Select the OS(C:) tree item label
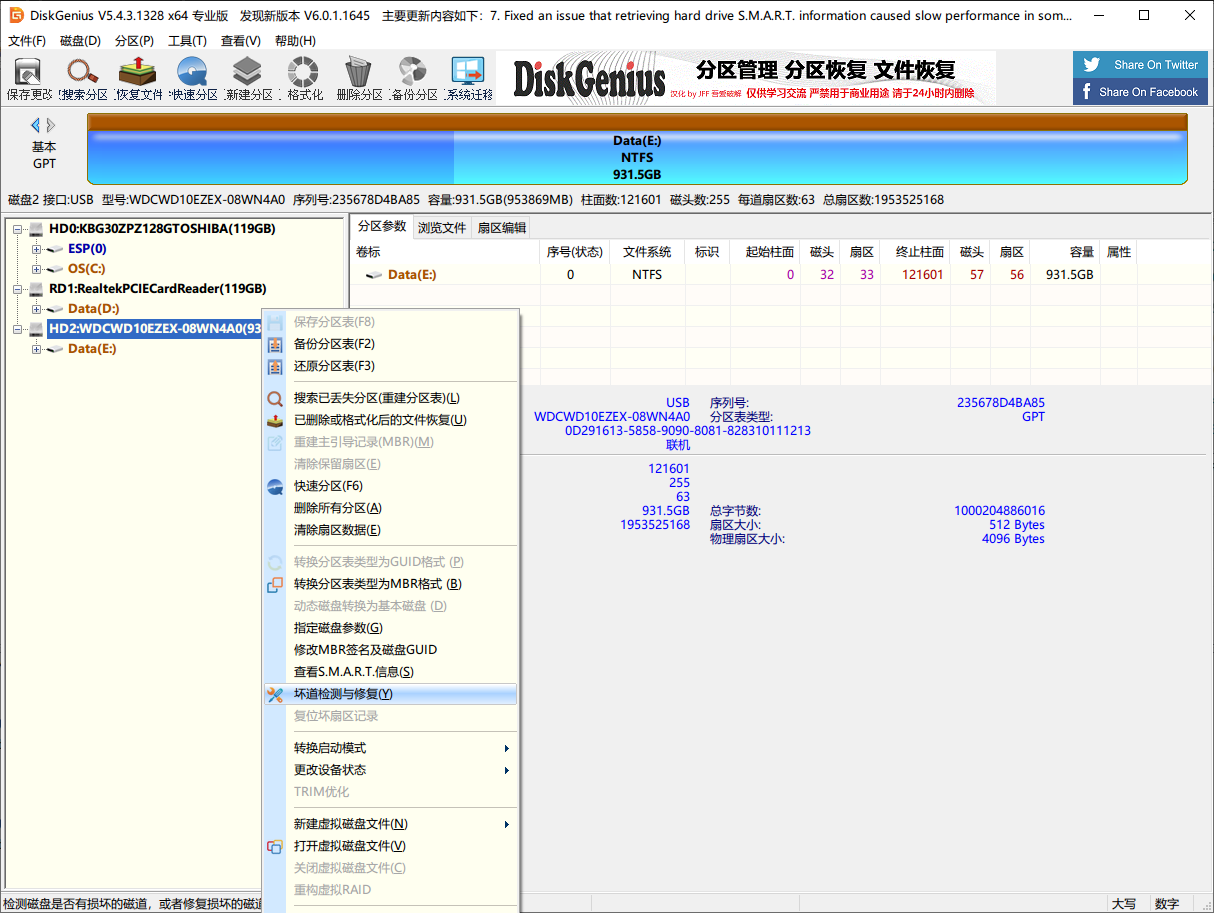 coord(86,269)
